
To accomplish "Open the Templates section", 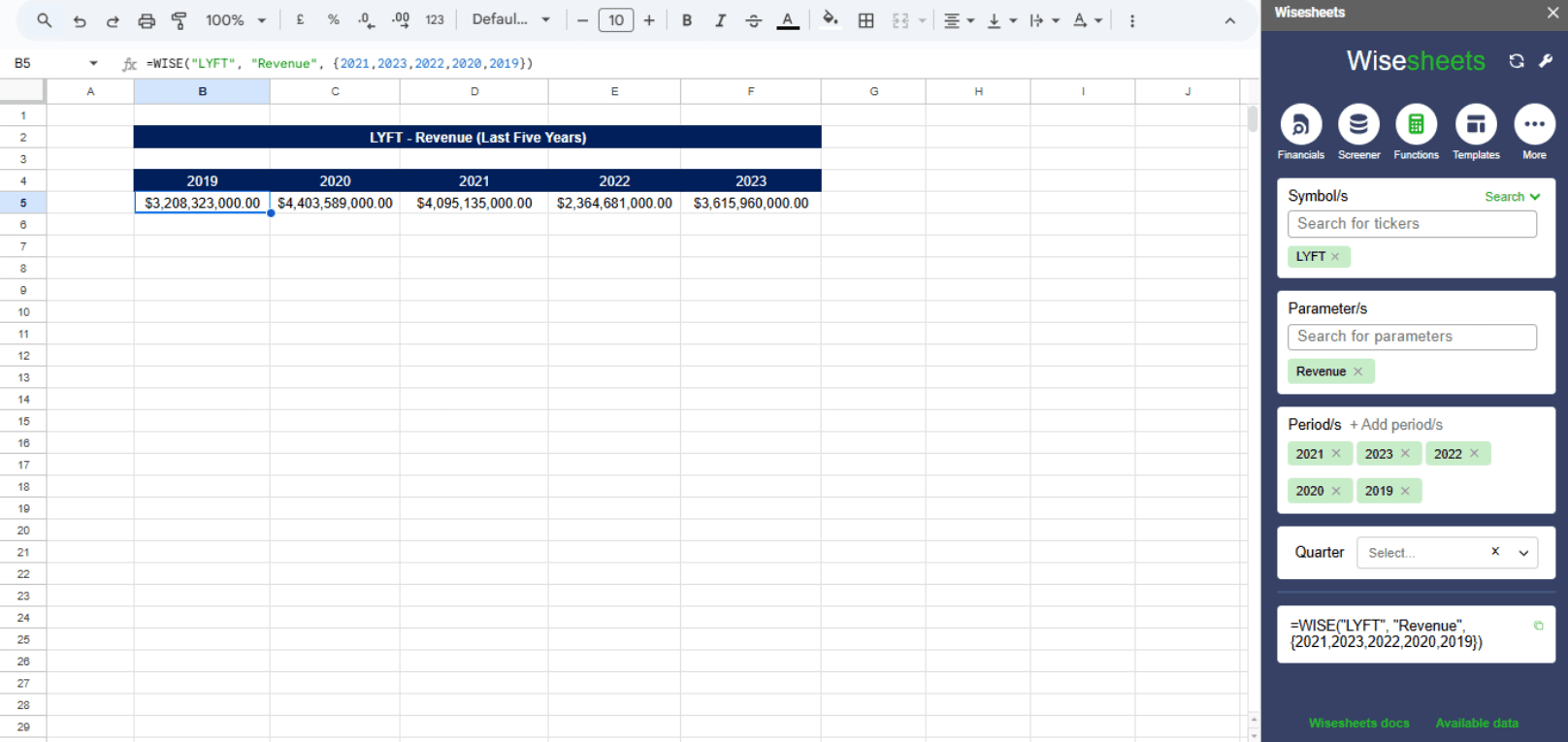I will (1476, 132).
